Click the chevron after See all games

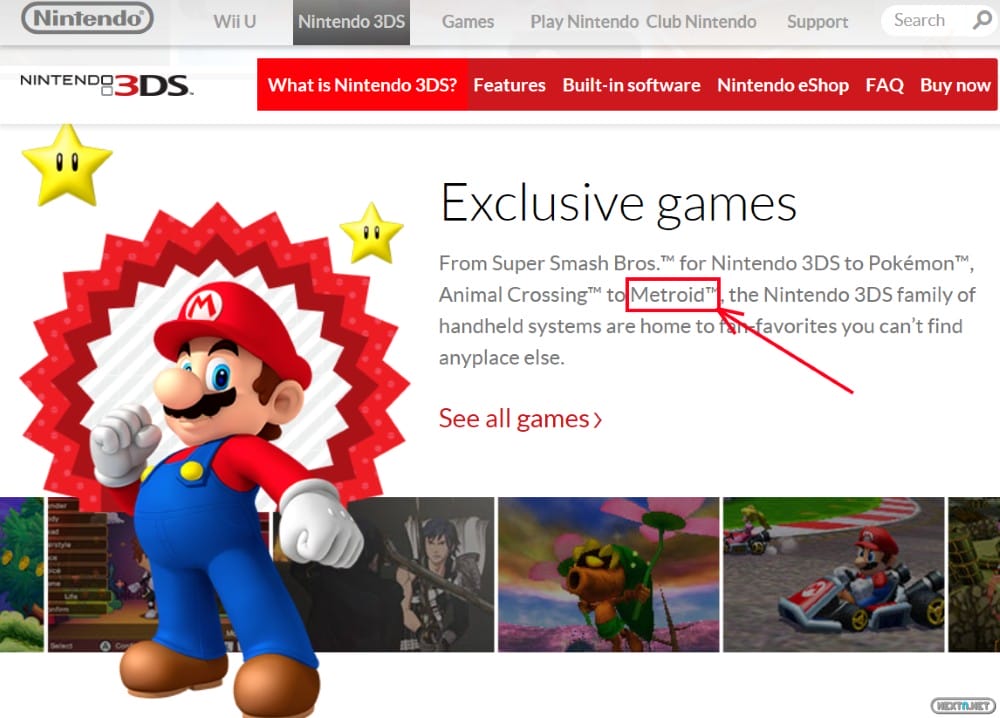click(598, 420)
